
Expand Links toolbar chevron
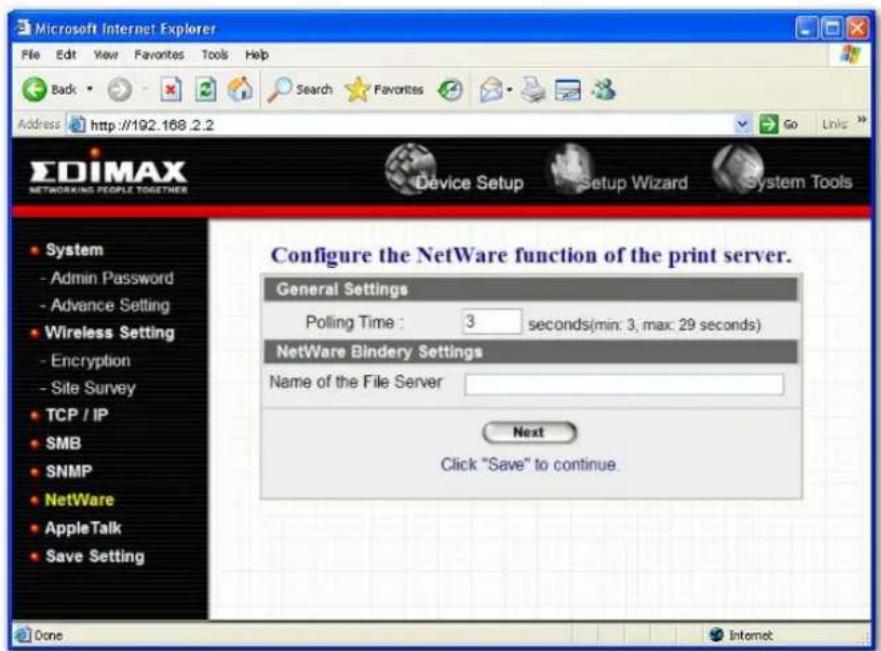[861, 120]
